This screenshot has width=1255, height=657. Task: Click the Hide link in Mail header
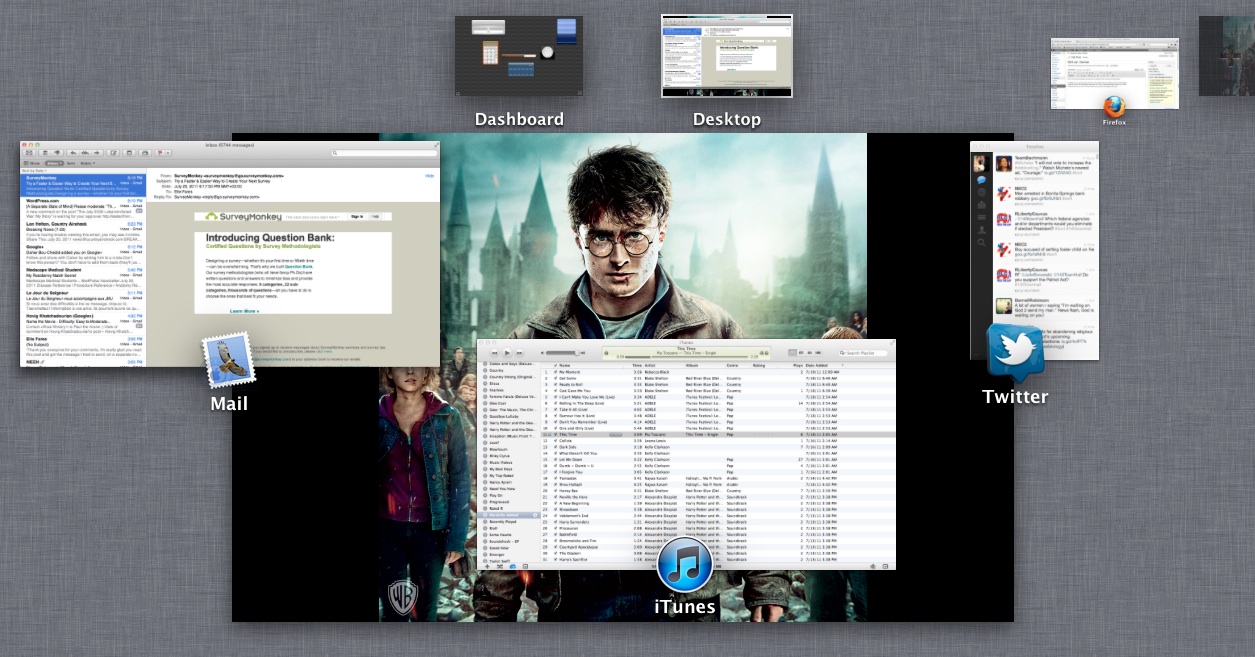tap(429, 176)
